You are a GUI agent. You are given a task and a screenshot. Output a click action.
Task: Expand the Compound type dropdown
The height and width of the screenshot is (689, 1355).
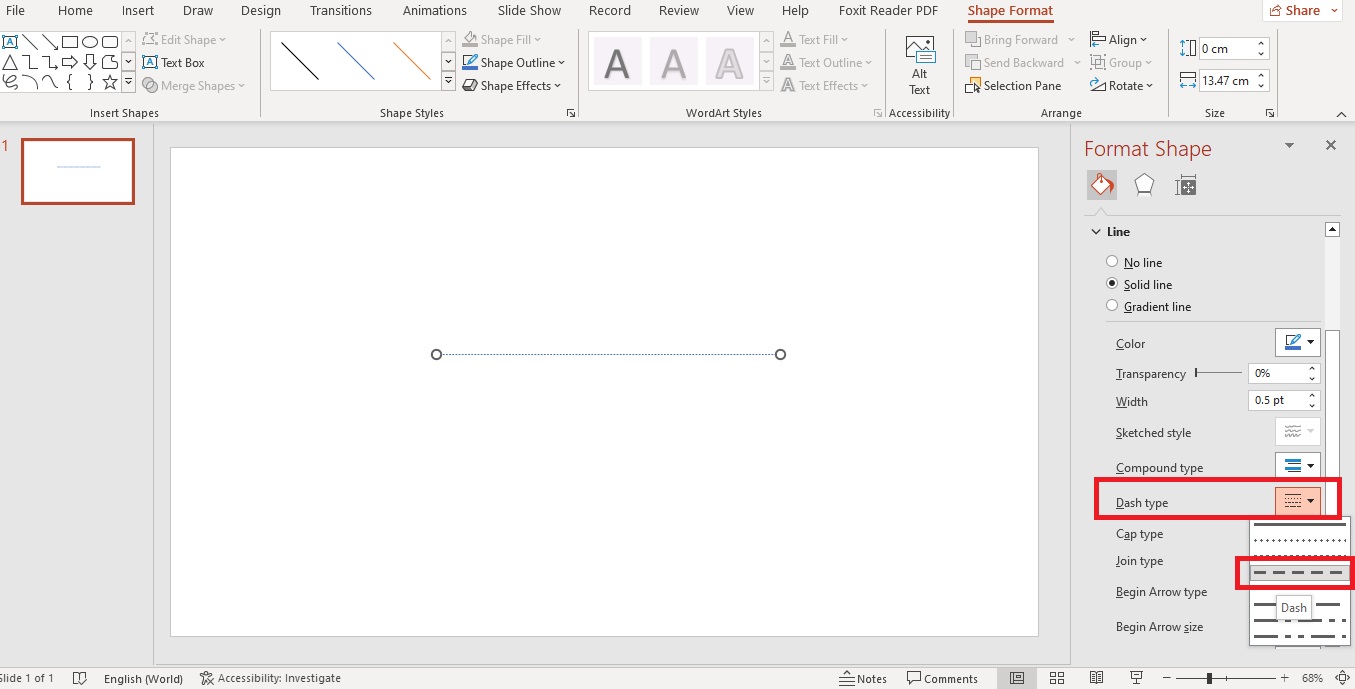point(1297,466)
